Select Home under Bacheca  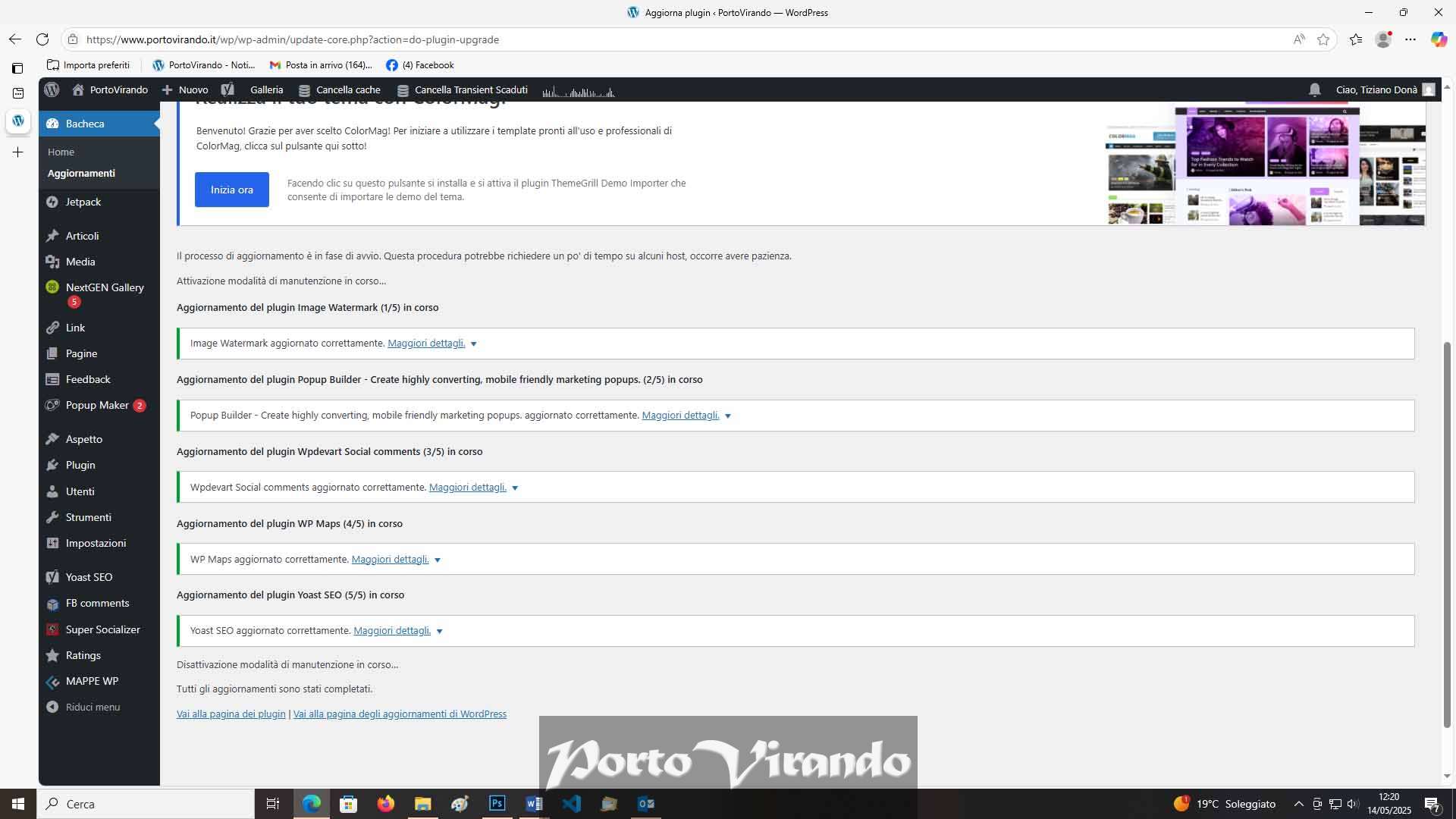(x=61, y=152)
